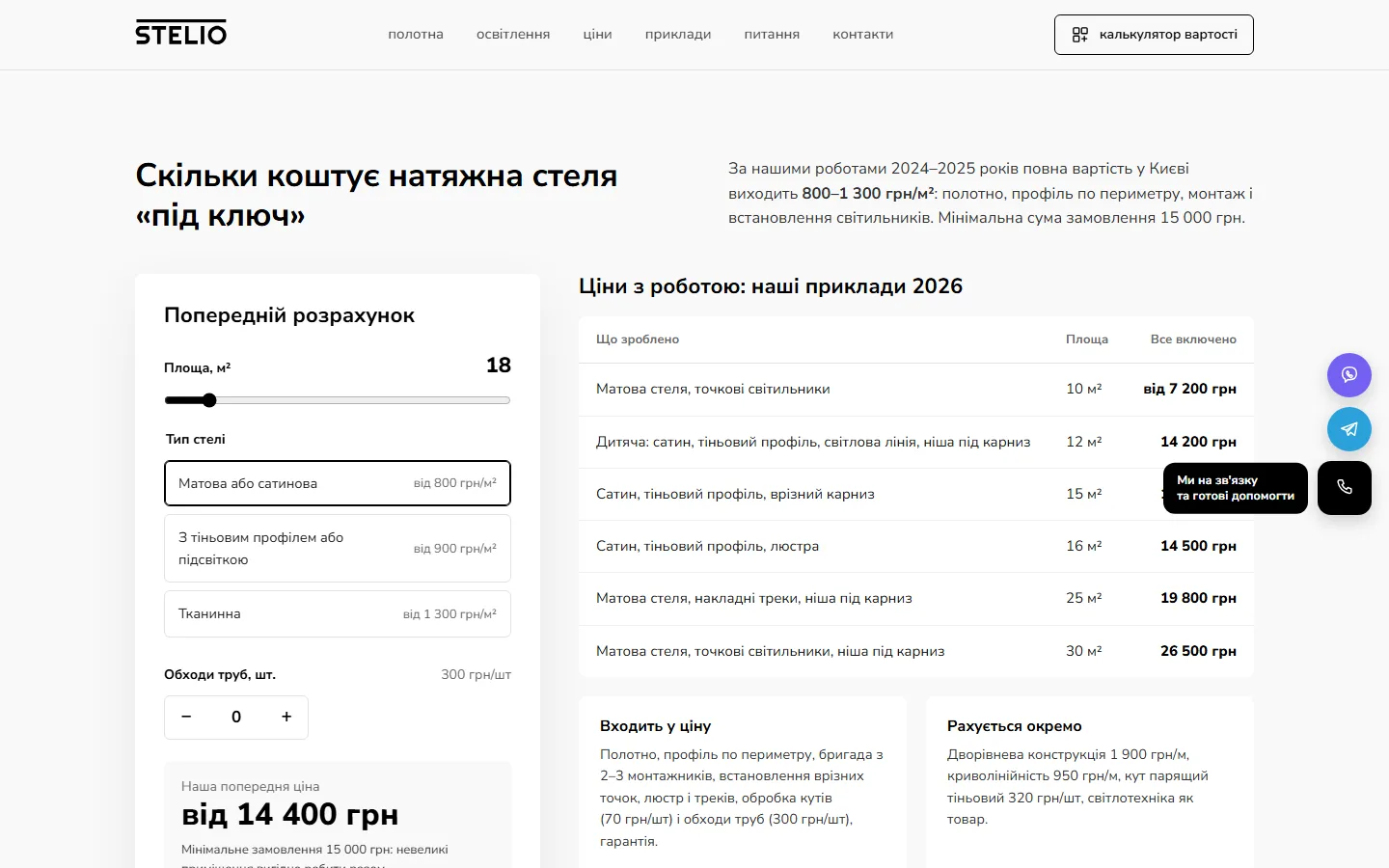Open the Telegram chat icon
Viewport: 1389px width, 868px height.
(x=1348, y=429)
